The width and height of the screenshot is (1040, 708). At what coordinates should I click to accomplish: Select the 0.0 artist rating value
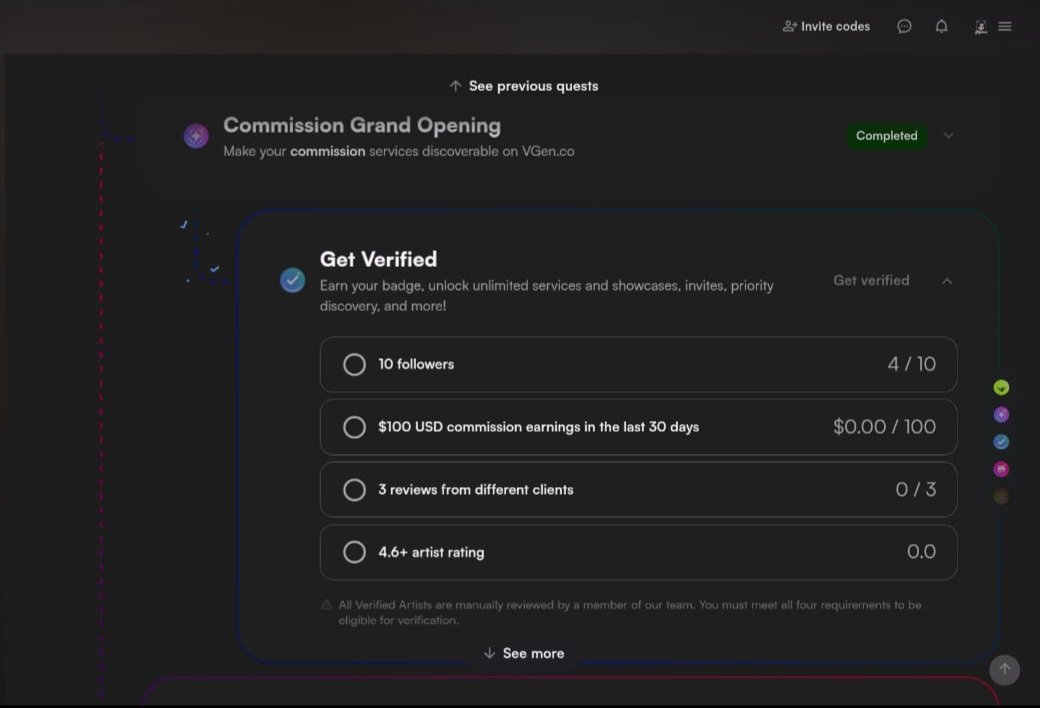(x=921, y=552)
